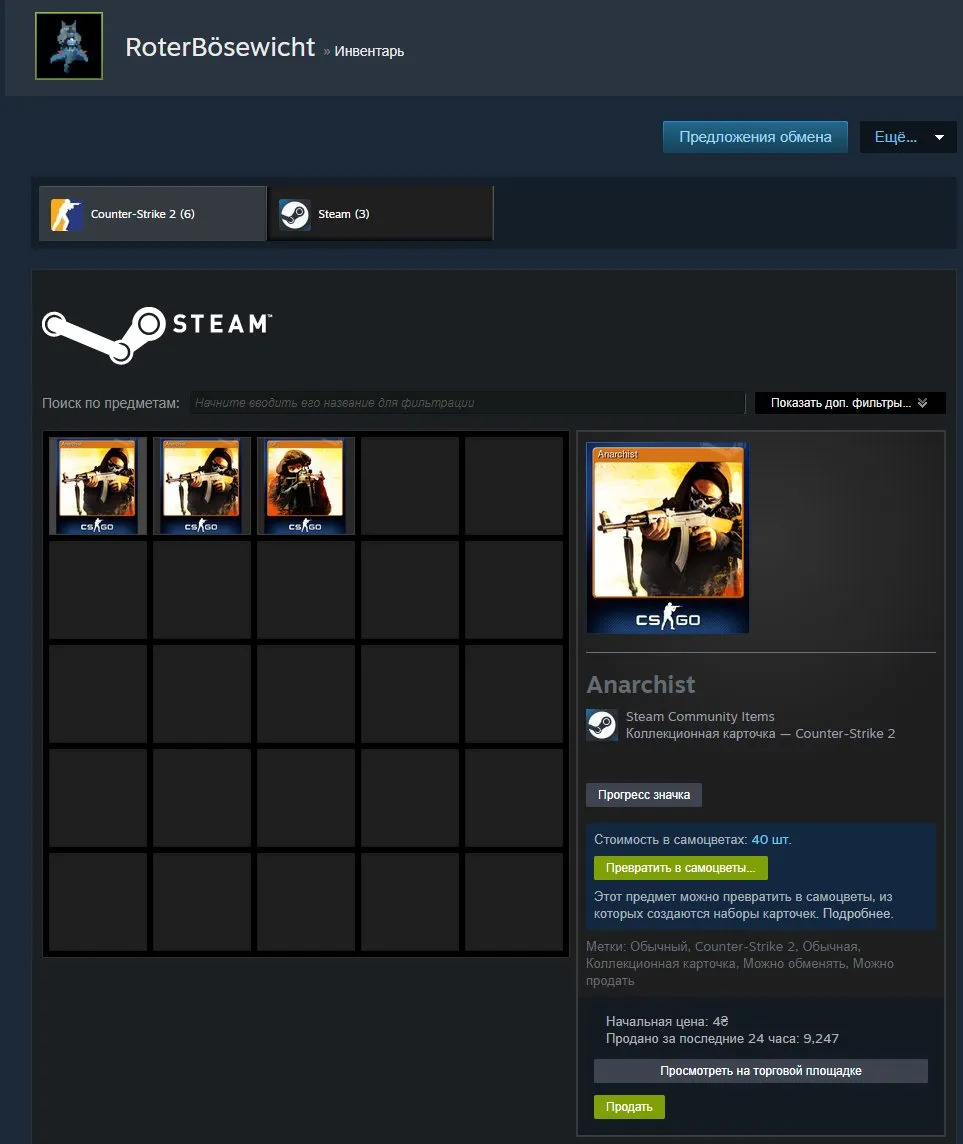Open the RoterBösewicht profile avatar
This screenshot has height=1144, width=963.
(69, 46)
